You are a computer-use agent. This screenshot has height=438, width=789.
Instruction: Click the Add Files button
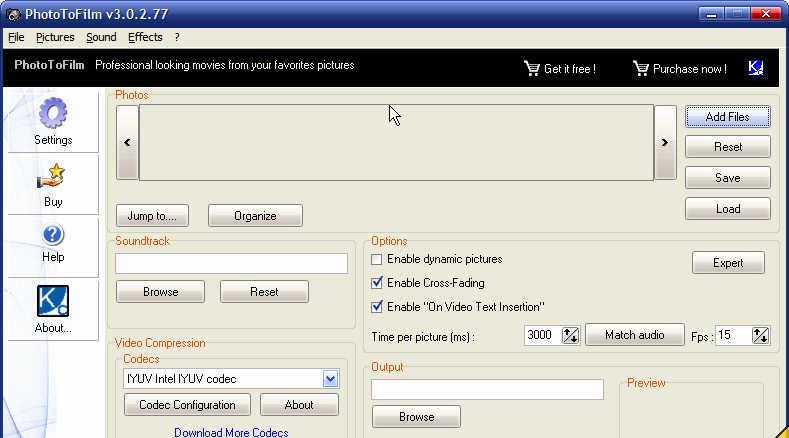pyautogui.click(x=728, y=117)
